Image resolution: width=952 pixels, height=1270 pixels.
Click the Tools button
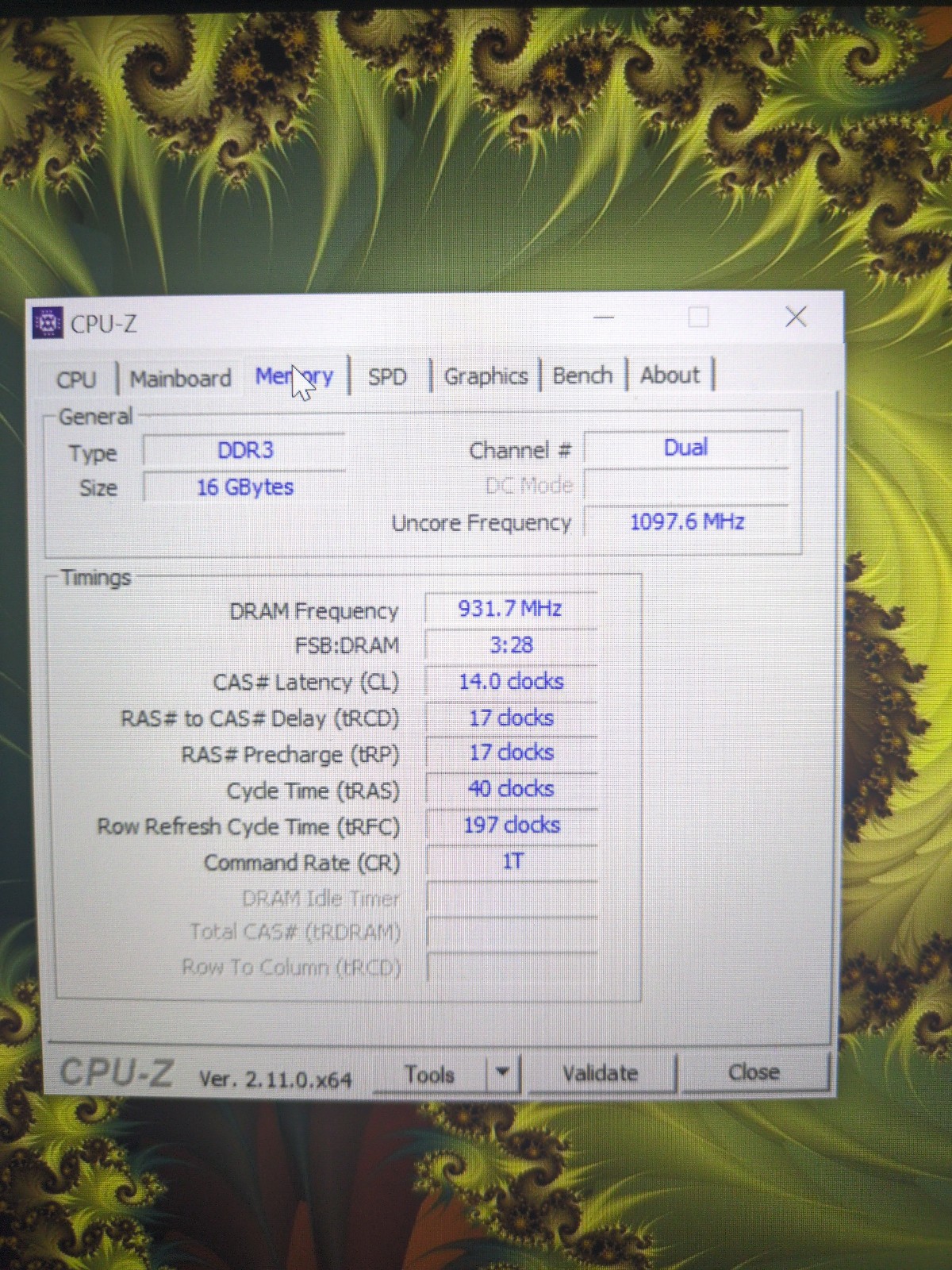click(x=429, y=1074)
